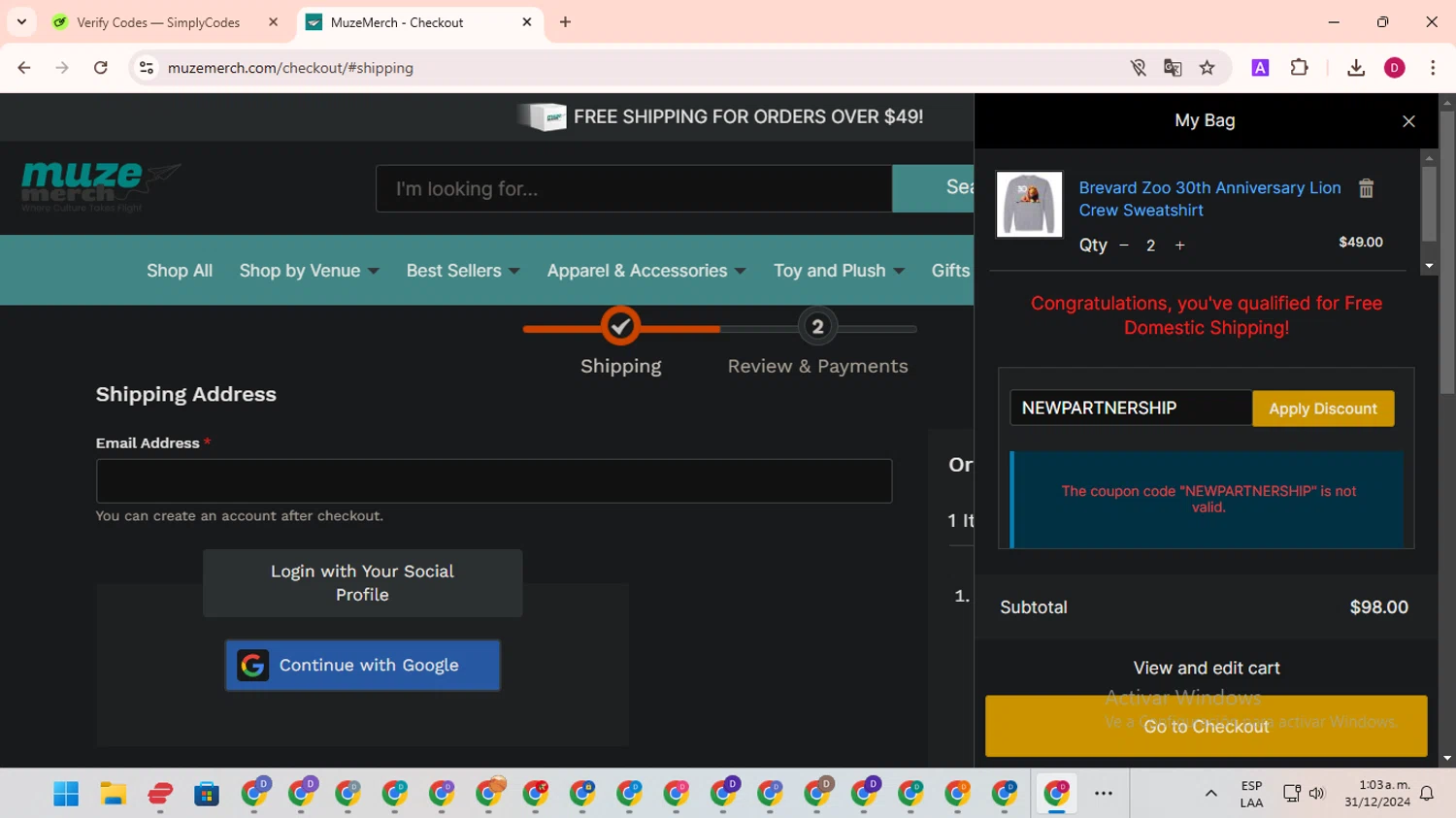Click the Shipping step checkmark

tap(621, 326)
